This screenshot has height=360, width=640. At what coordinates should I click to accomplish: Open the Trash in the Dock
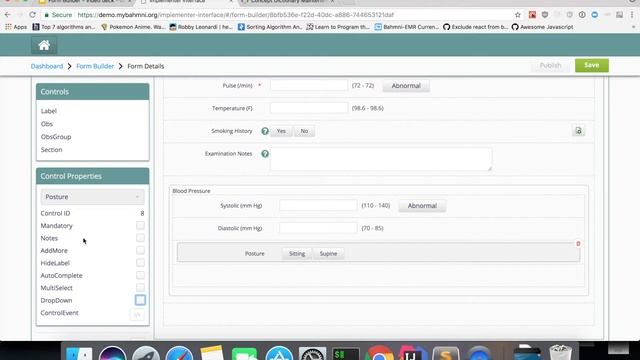(x=560, y=353)
